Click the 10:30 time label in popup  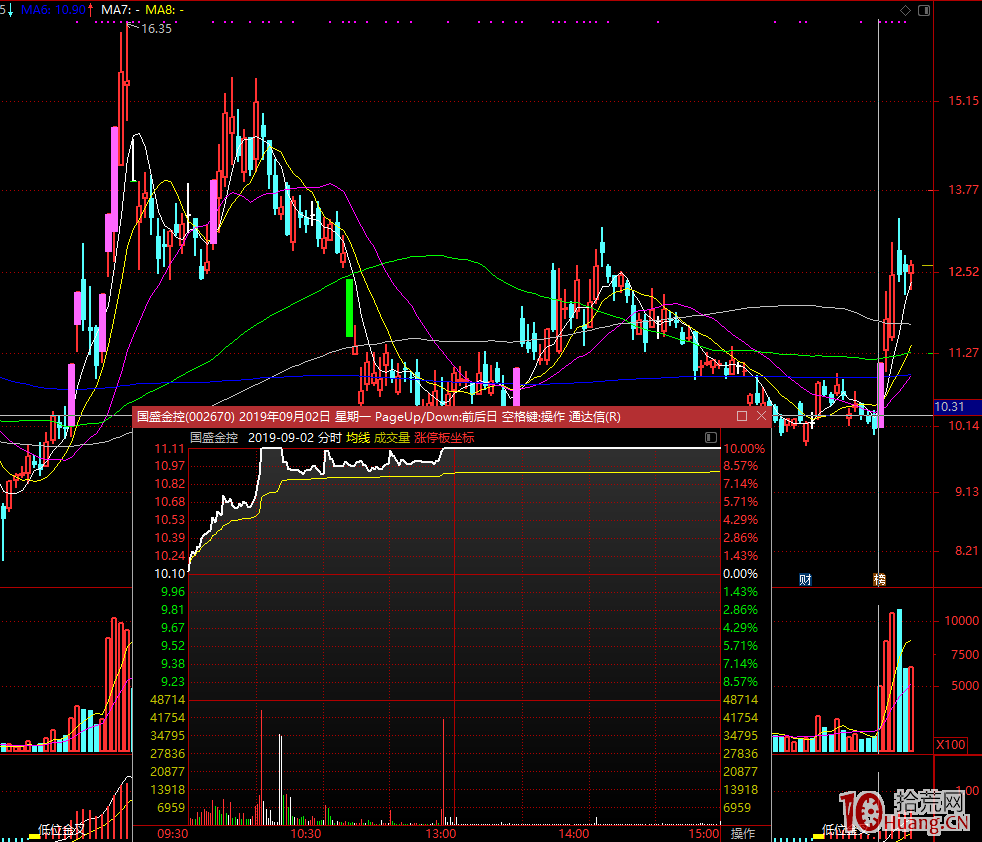[306, 833]
